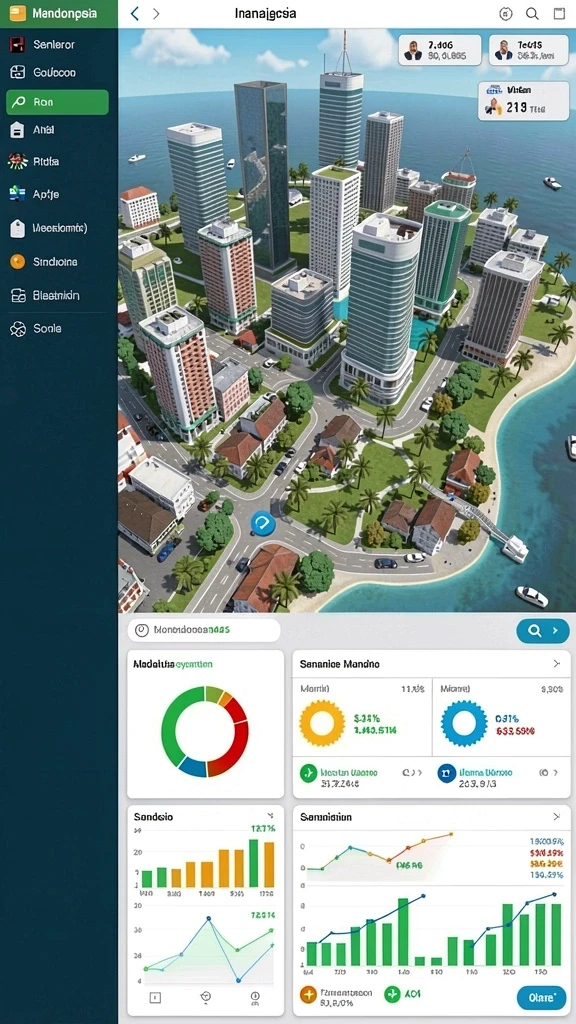Click the highlighted green Ron sidebar item
Image resolution: width=576 pixels, height=1024 pixels.
pyautogui.click(x=57, y=102)
